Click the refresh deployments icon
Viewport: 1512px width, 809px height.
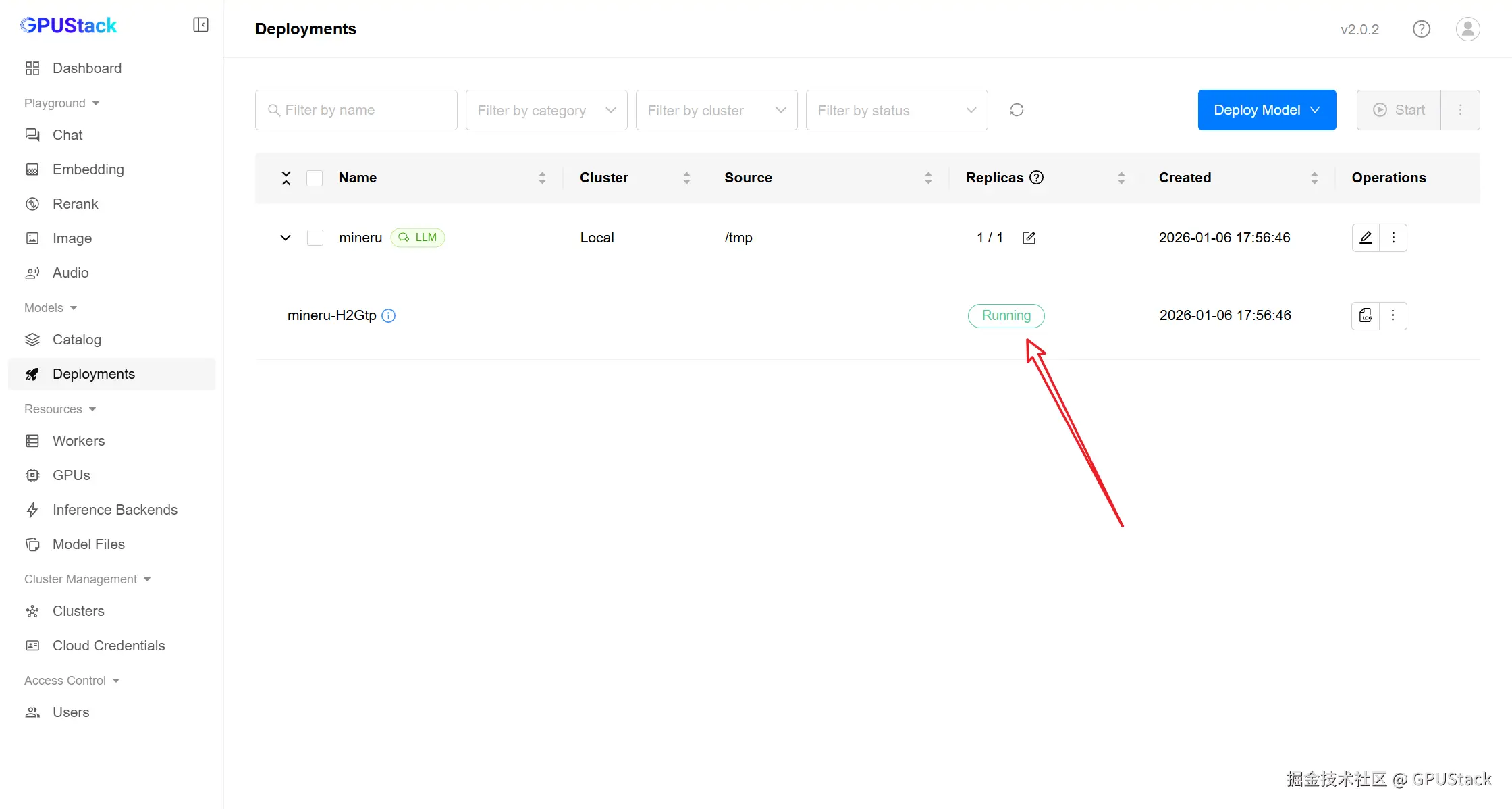point(1017,110)
